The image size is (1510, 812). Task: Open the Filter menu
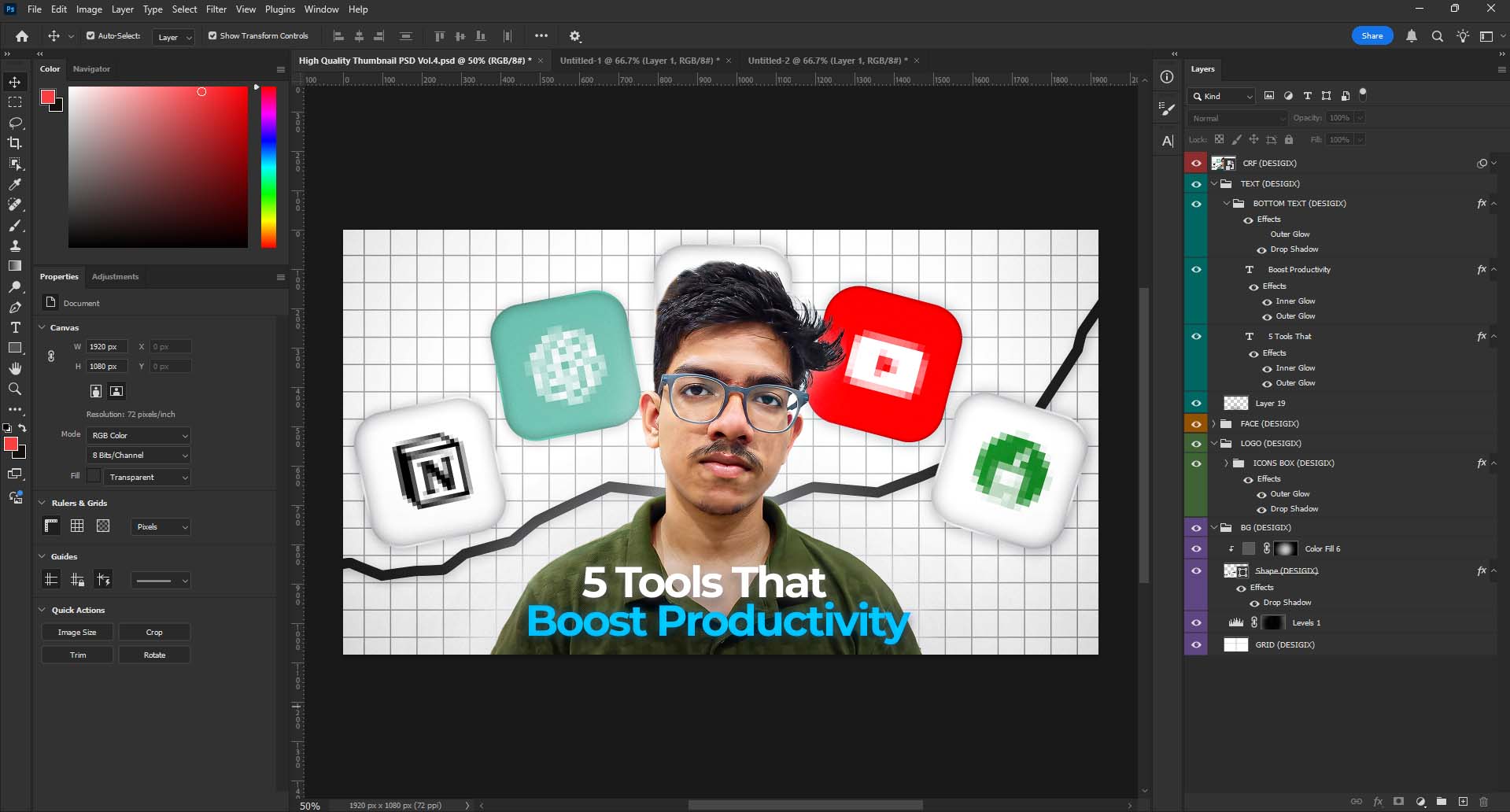pos(216,9)
